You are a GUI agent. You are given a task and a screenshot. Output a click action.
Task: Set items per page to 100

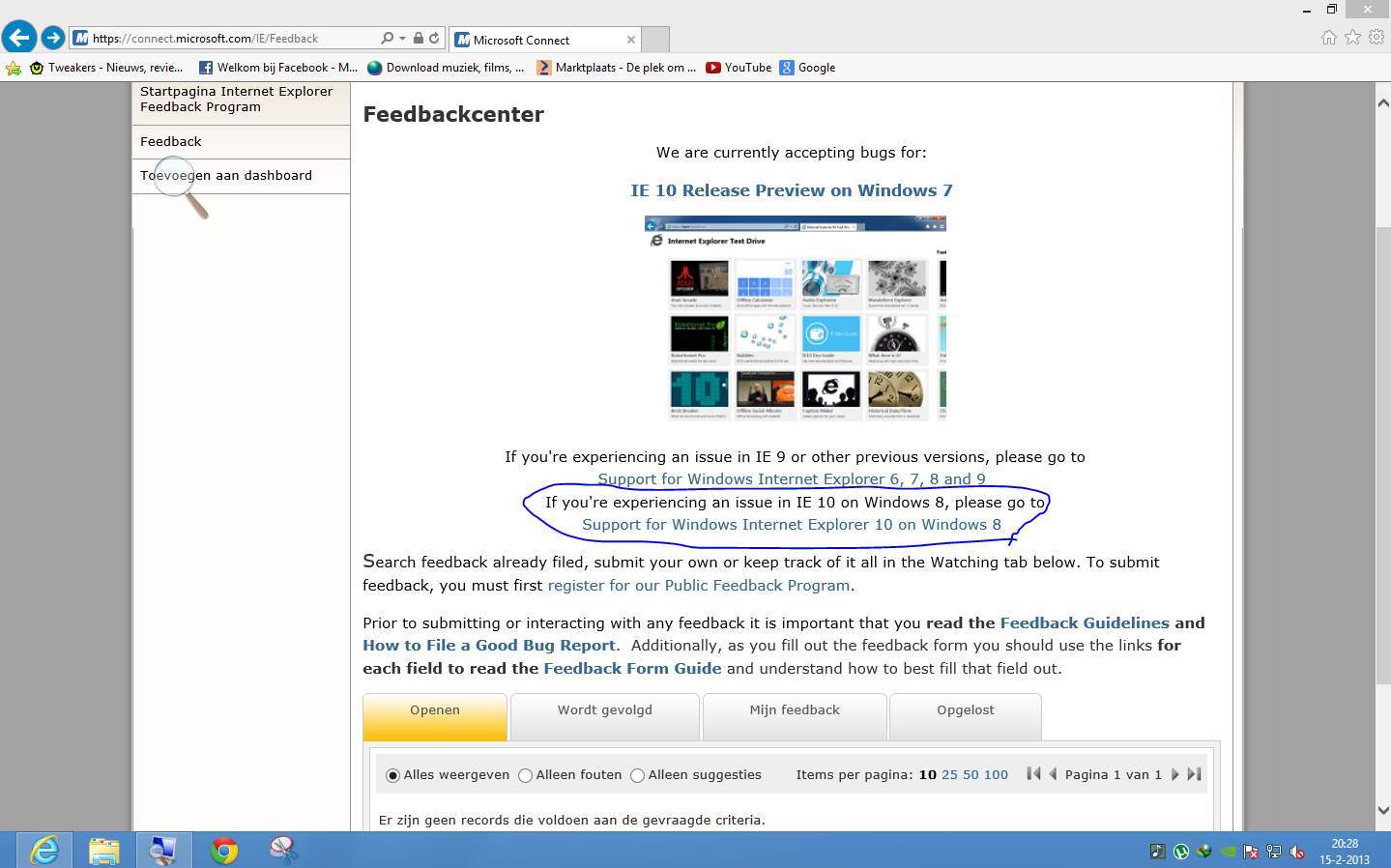tap(996, 775)
